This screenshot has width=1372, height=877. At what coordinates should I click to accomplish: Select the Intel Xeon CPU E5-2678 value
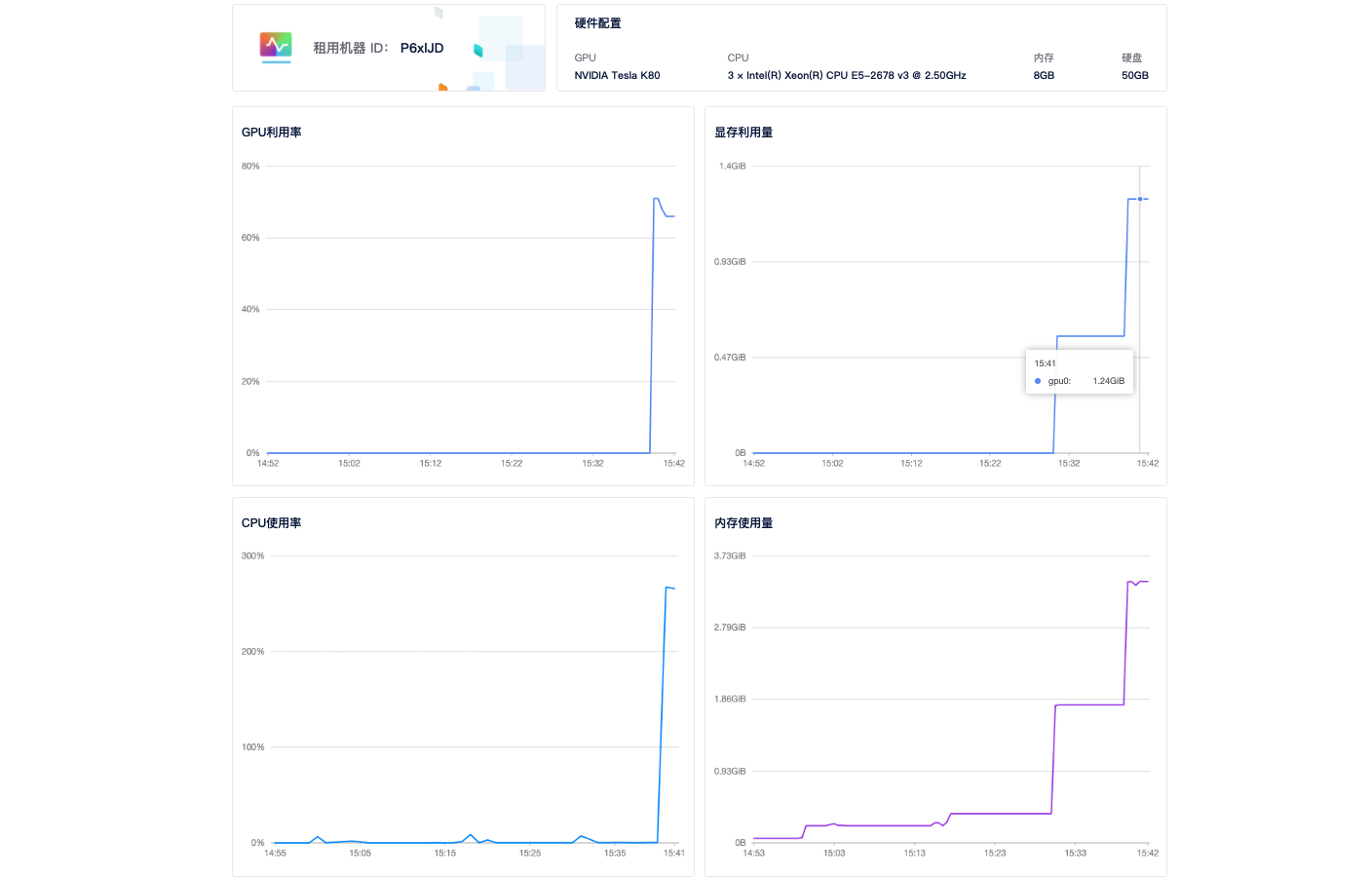point(847,75)
